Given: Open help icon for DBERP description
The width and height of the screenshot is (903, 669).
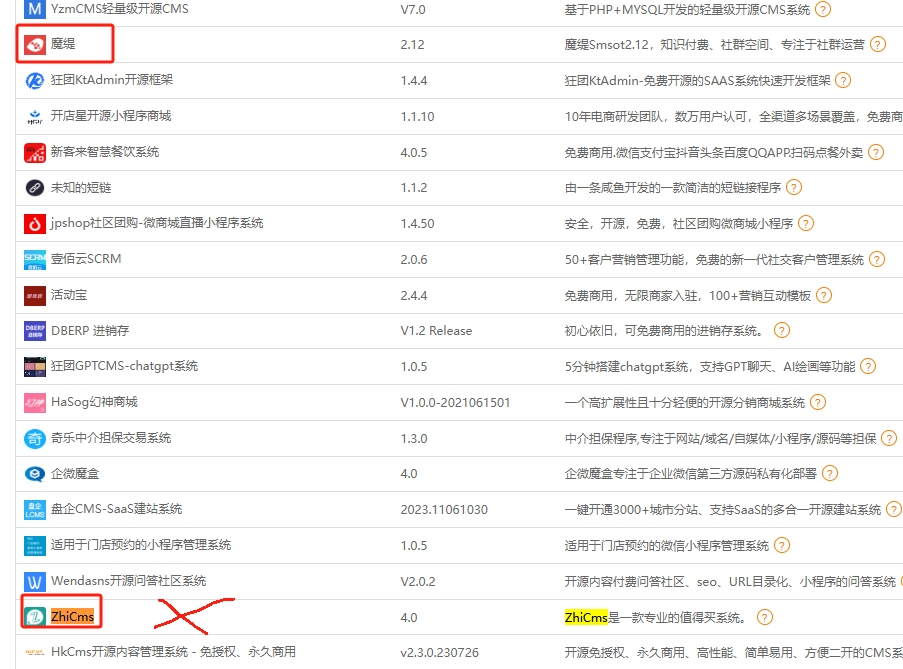Looking at the screenshot, I should tap(781, 330).
